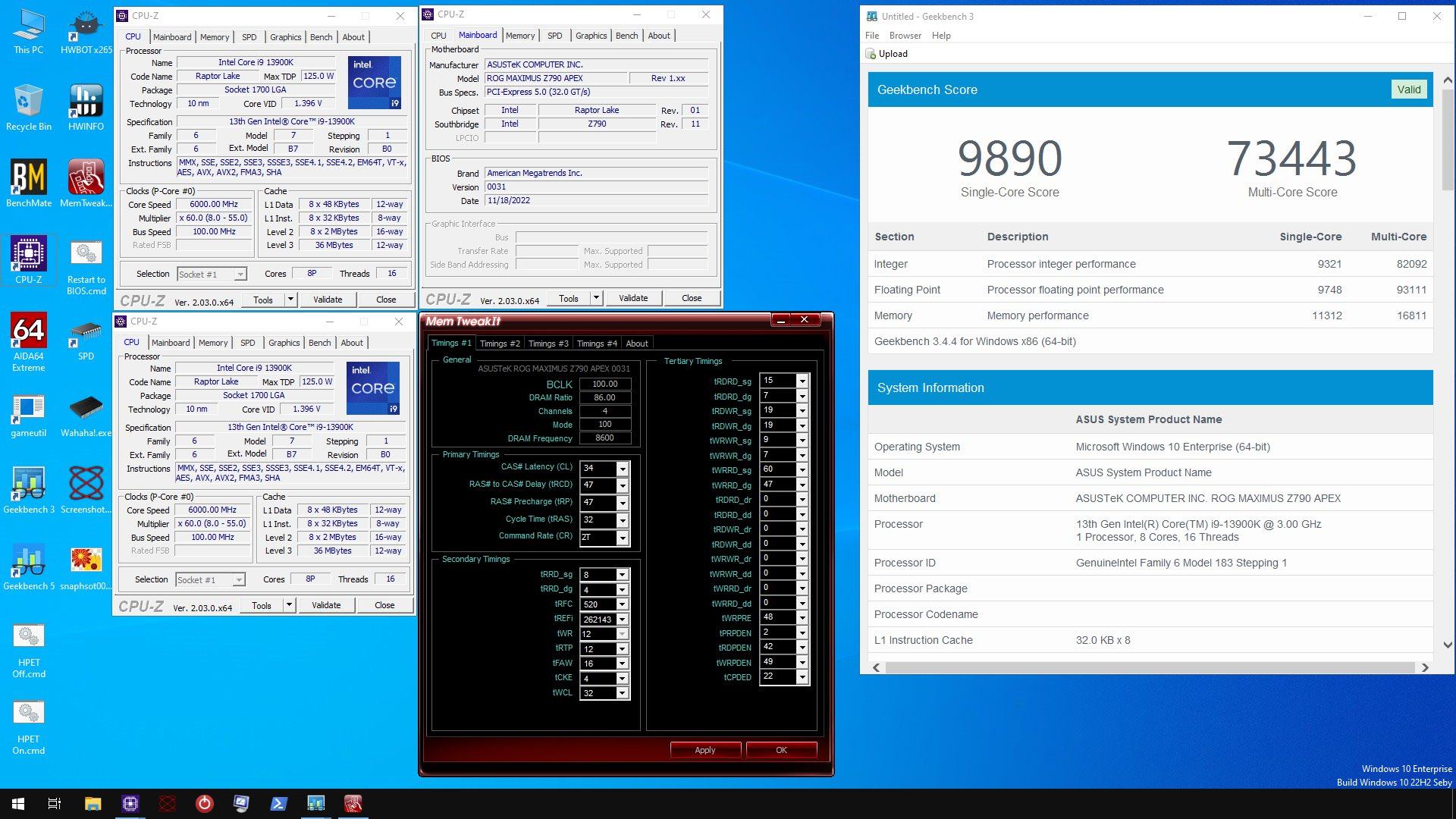Expand the tFAW dropdown in MemTweakIt
Image resolution: width=1456 pixels, height=819 pixels.
click(622, 664)
